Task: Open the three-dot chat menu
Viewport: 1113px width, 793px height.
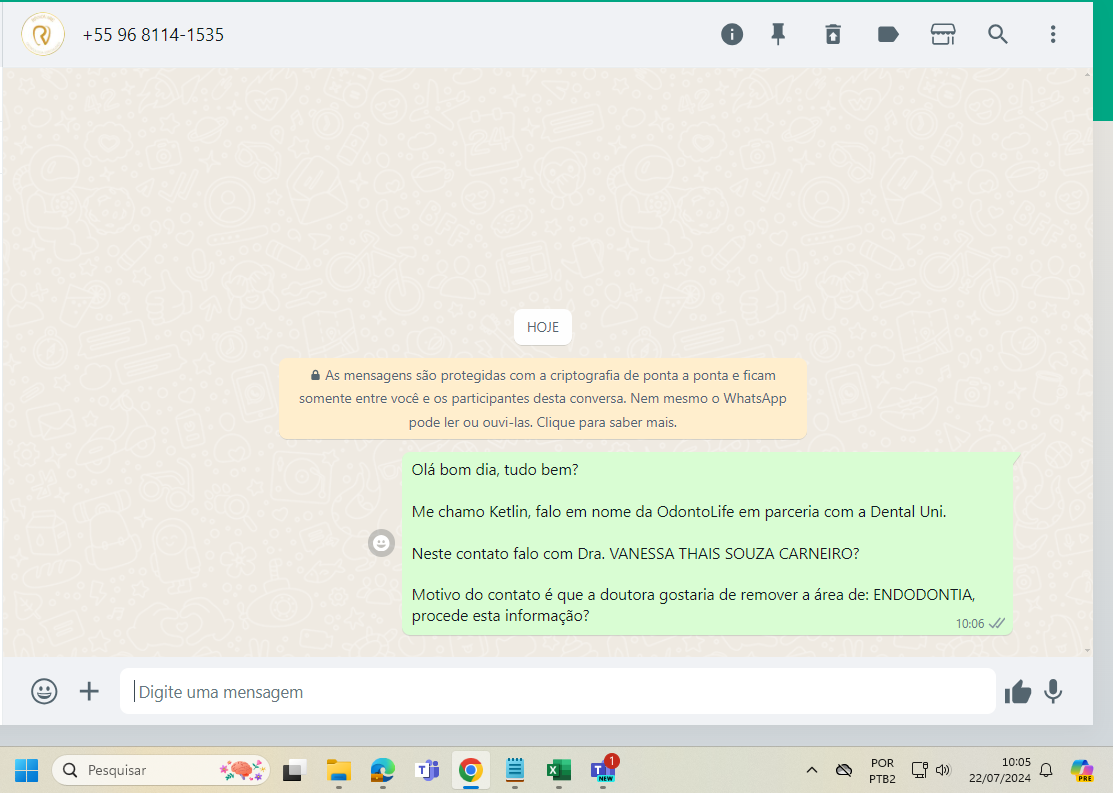Action: (1053, 34)
